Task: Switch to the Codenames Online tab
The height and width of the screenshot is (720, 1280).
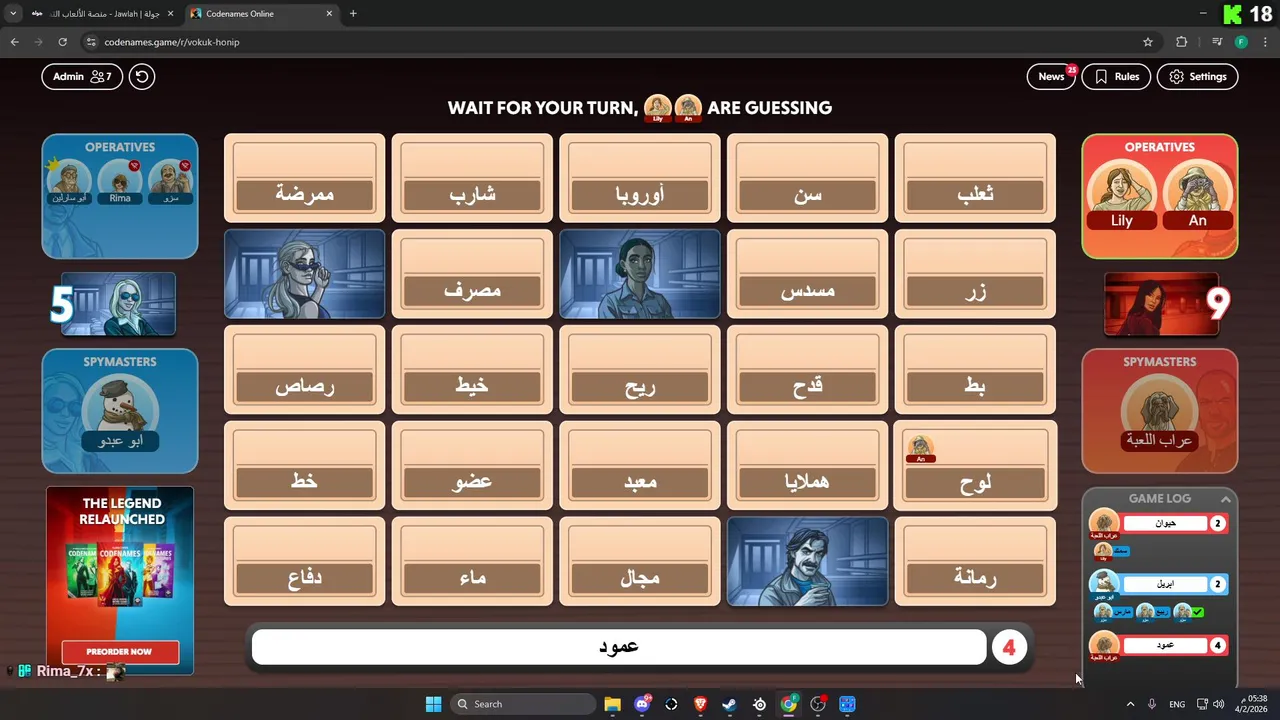Action: coord(261,14)
